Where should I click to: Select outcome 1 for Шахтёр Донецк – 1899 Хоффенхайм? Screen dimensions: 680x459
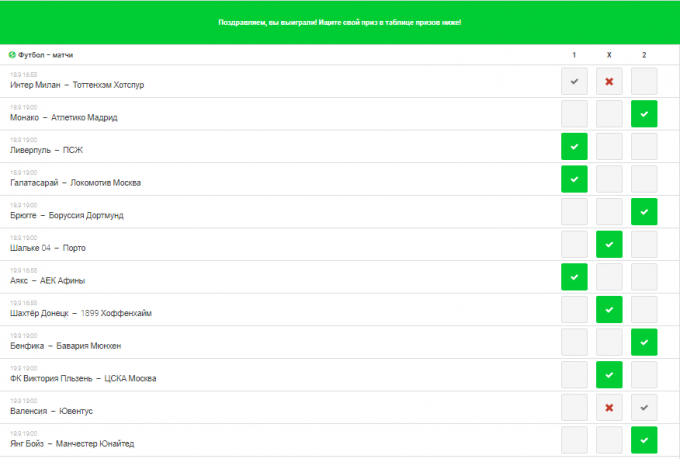[574, 309]
